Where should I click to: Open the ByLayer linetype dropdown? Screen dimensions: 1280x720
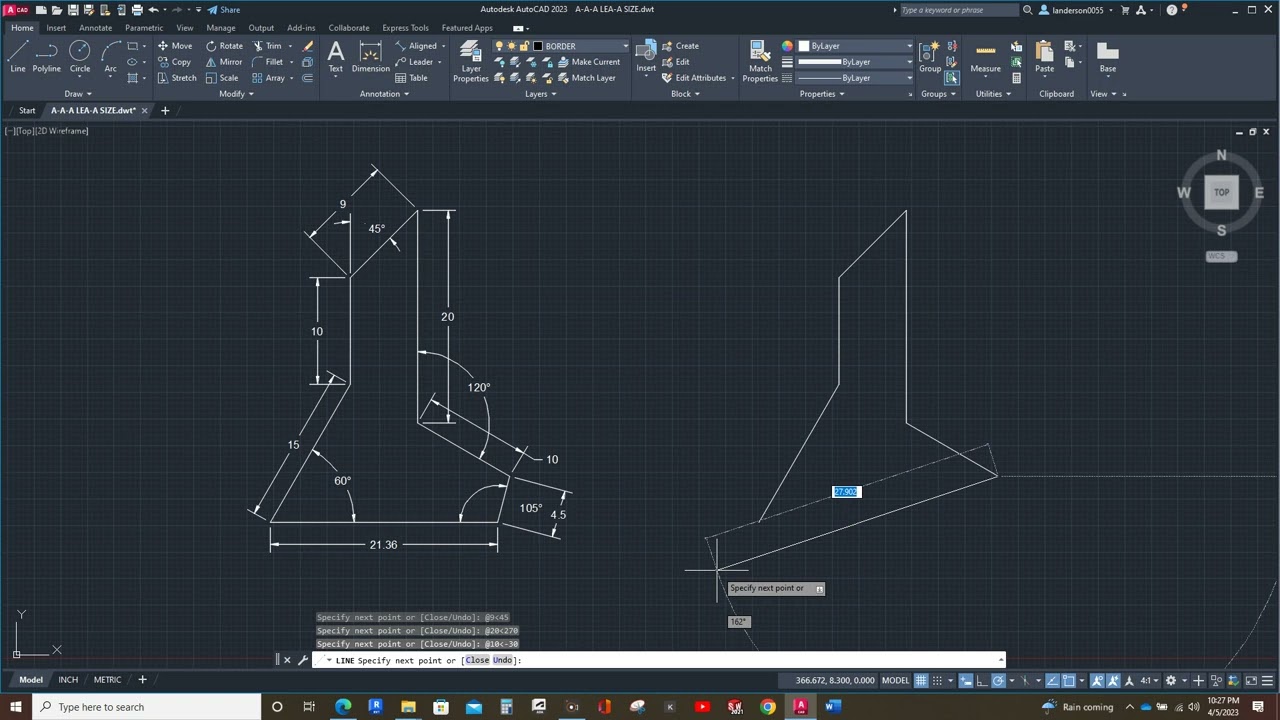[x=908, y=78]
